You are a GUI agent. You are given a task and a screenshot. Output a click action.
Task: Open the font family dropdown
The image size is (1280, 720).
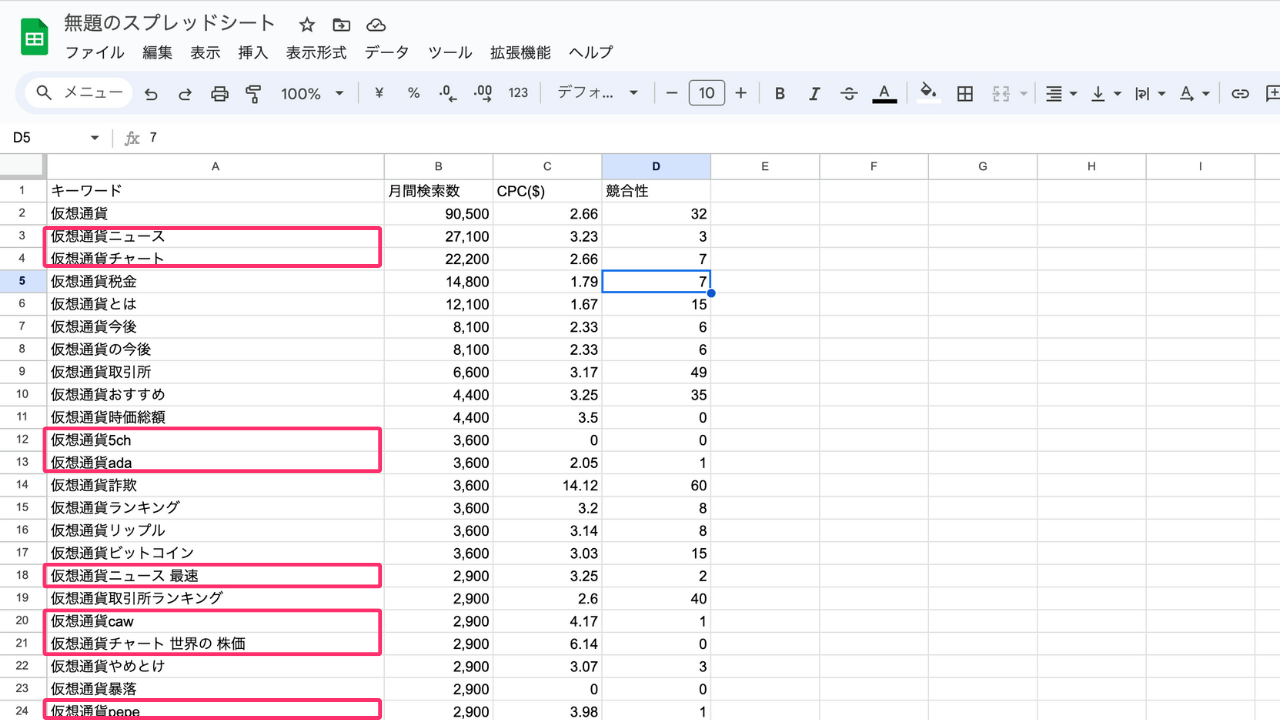pos(597,93)
